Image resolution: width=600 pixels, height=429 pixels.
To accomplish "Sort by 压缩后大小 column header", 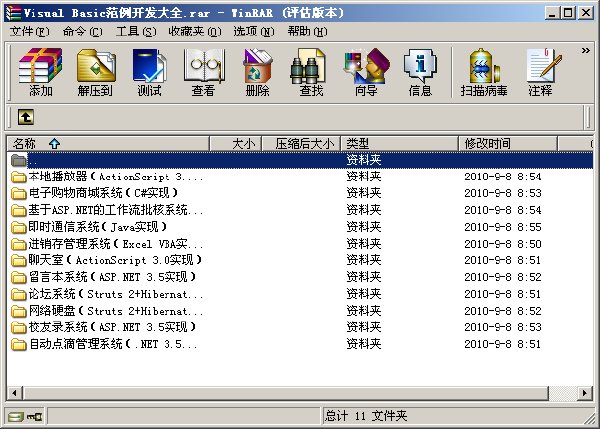I will tap(301, 144).
